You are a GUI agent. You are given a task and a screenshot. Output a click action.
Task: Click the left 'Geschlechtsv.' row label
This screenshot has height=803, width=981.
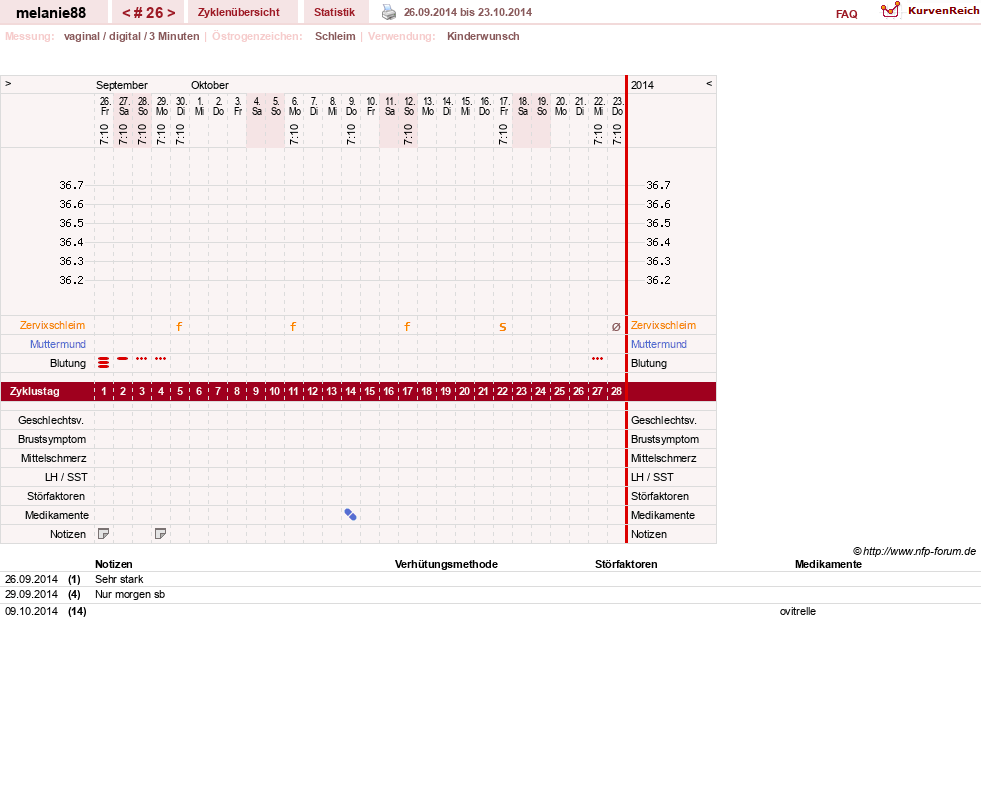coord(51,421)
